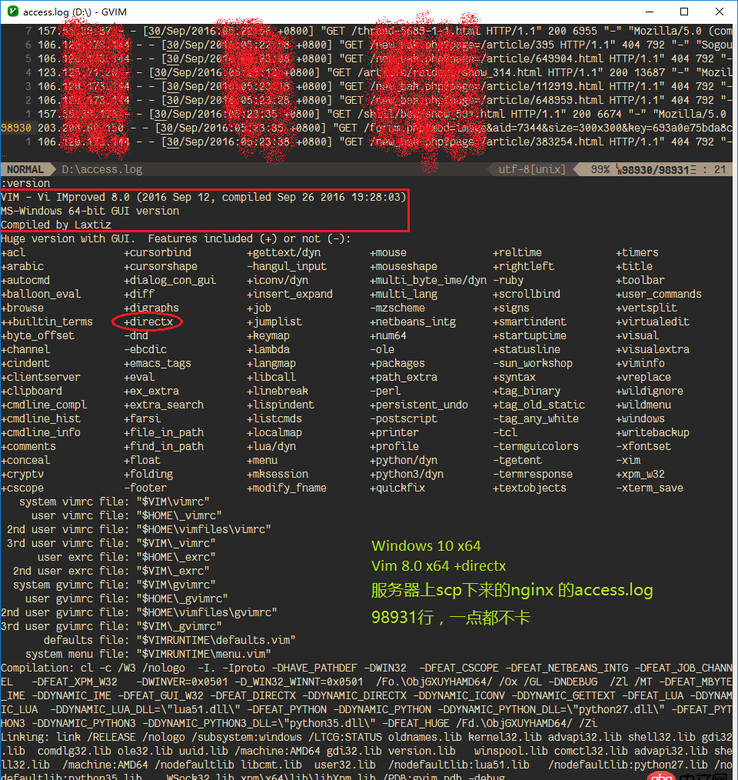Click the defaults file "$VIMRUNTIME\defaults.vim" line
738x780 pixels.
[x=170, y=641]
